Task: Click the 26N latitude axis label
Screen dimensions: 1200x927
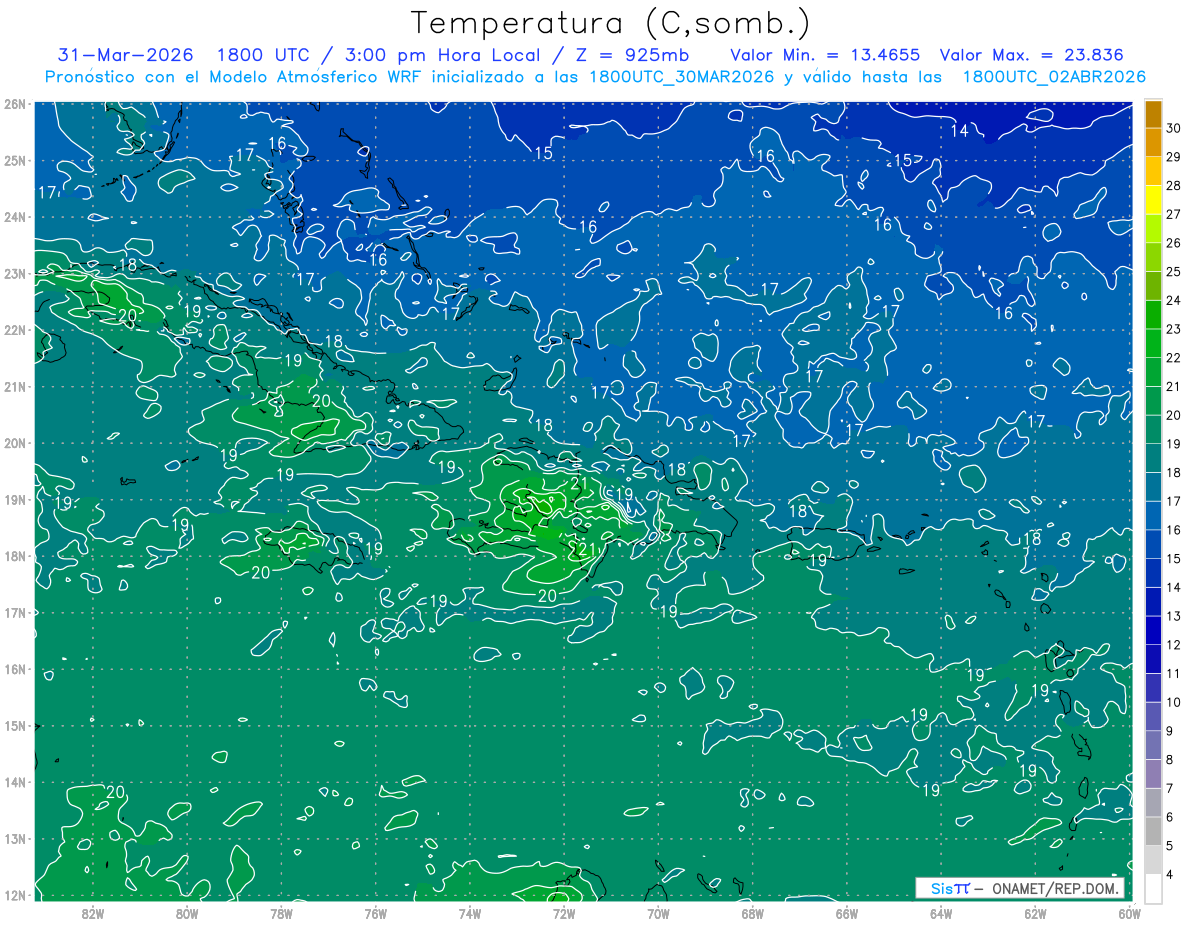Action: coord(15,104)
